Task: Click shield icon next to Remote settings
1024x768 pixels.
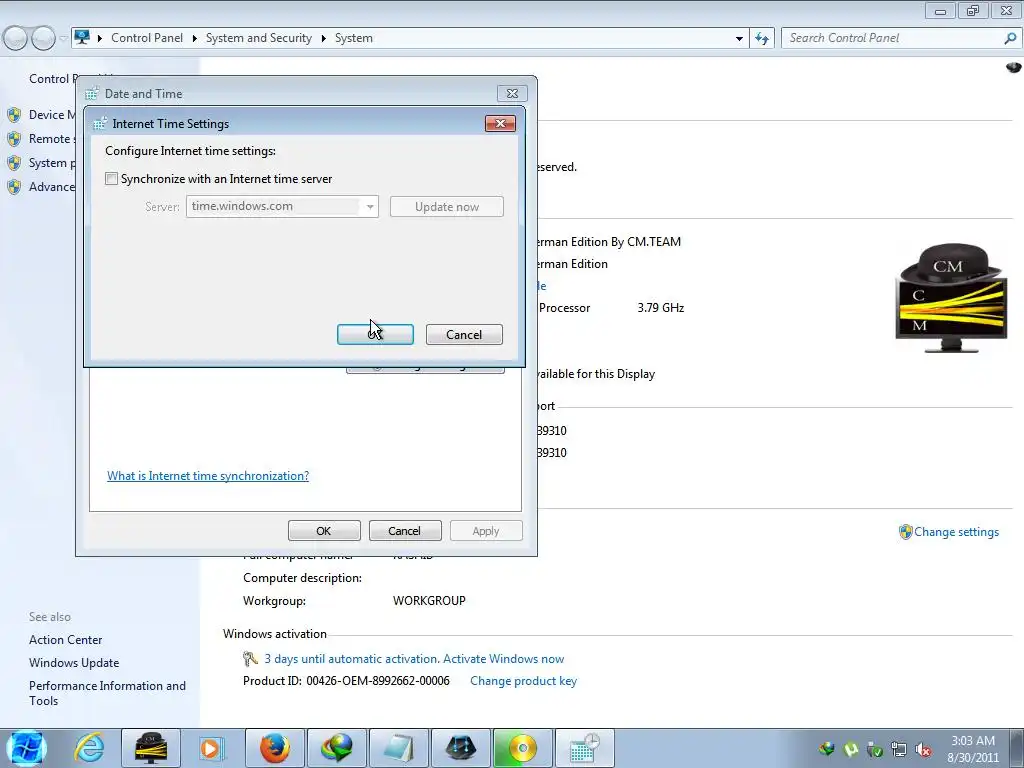Action: (x=14, y=139)
